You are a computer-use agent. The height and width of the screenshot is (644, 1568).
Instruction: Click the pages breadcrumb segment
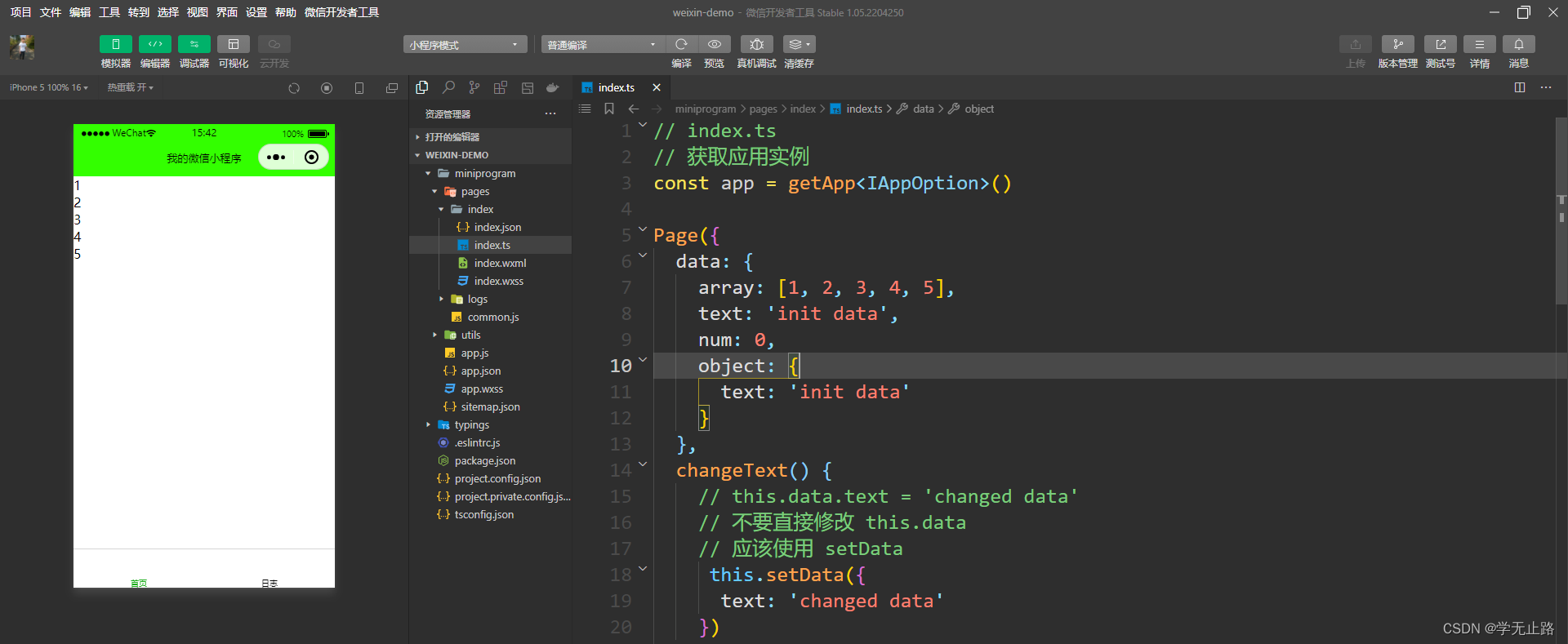coord(764,109)
